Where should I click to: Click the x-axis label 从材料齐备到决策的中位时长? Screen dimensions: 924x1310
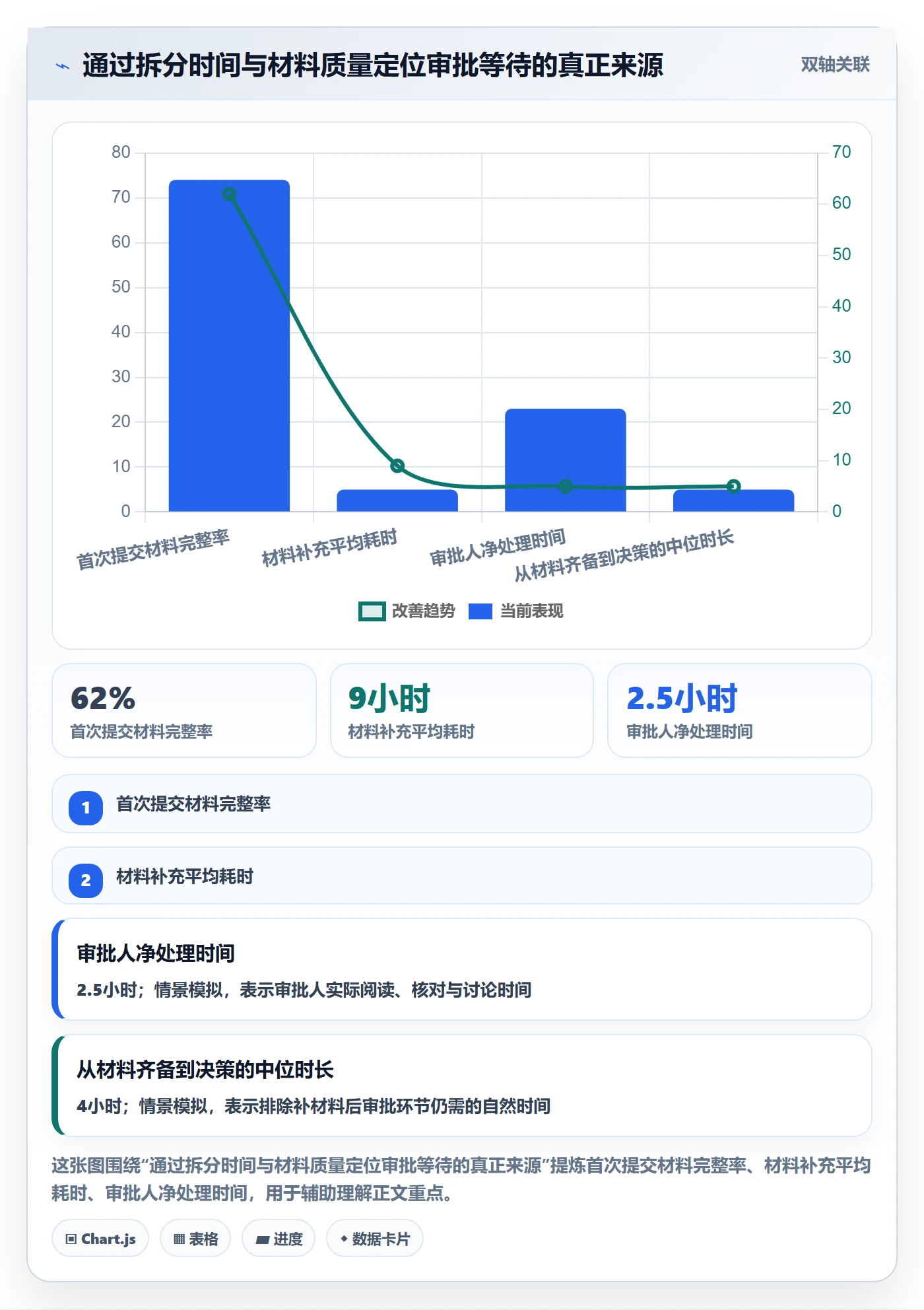click(x=624, y=555)
